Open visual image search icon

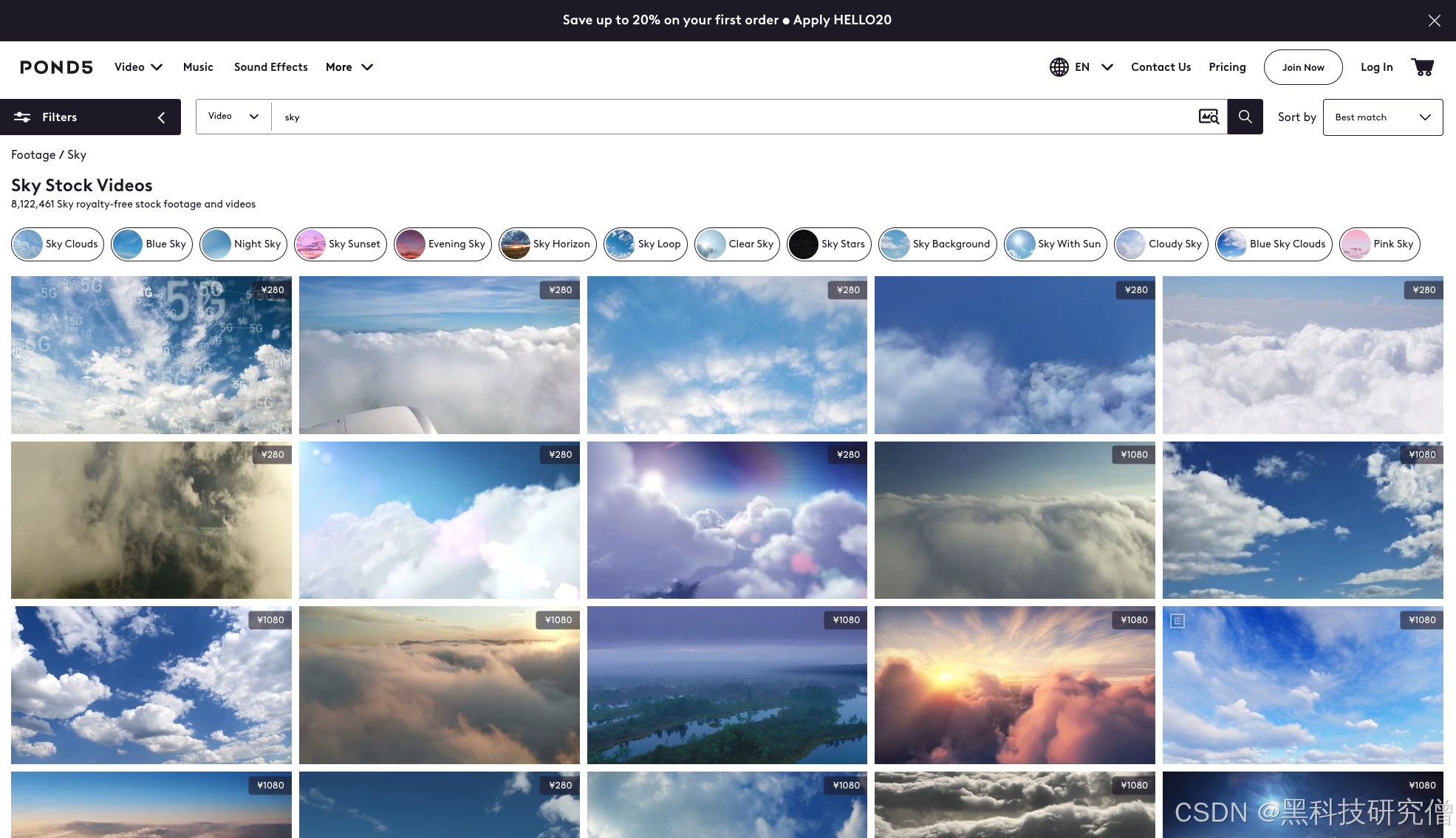[x=1209, y=117]
